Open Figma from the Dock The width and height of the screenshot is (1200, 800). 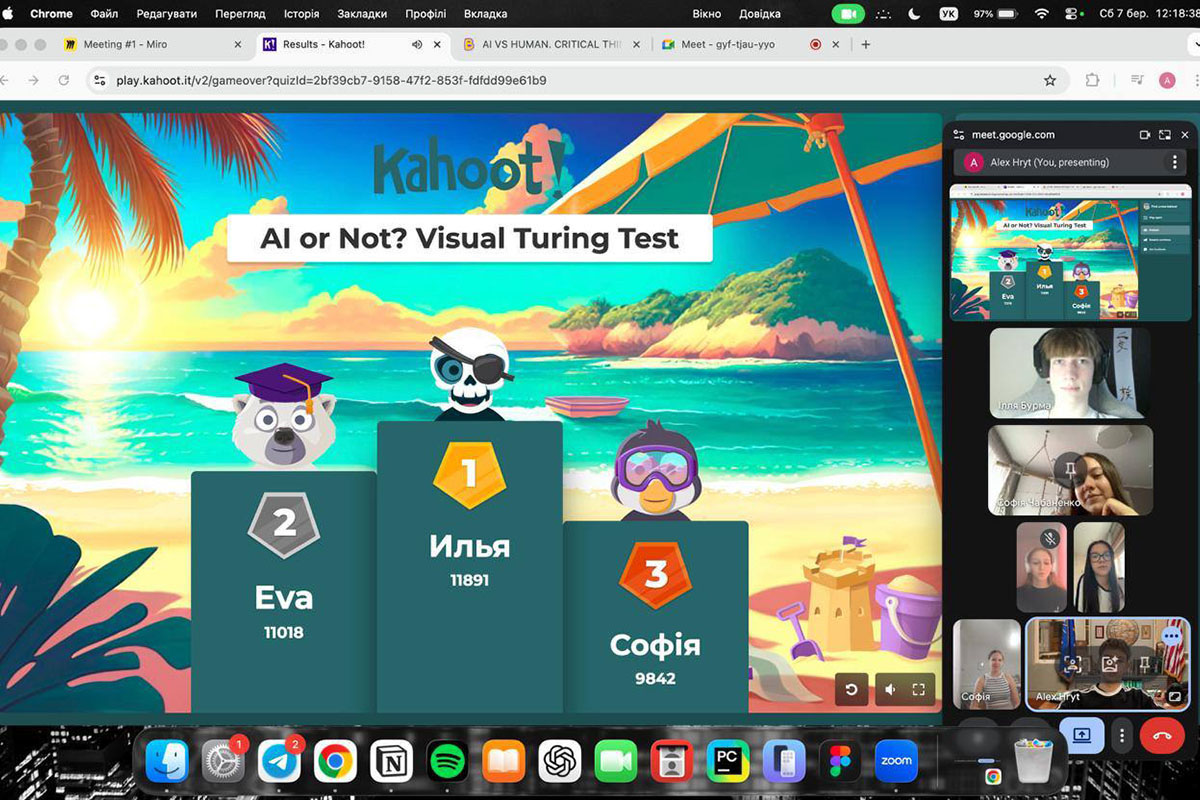(x=840, y=762)
